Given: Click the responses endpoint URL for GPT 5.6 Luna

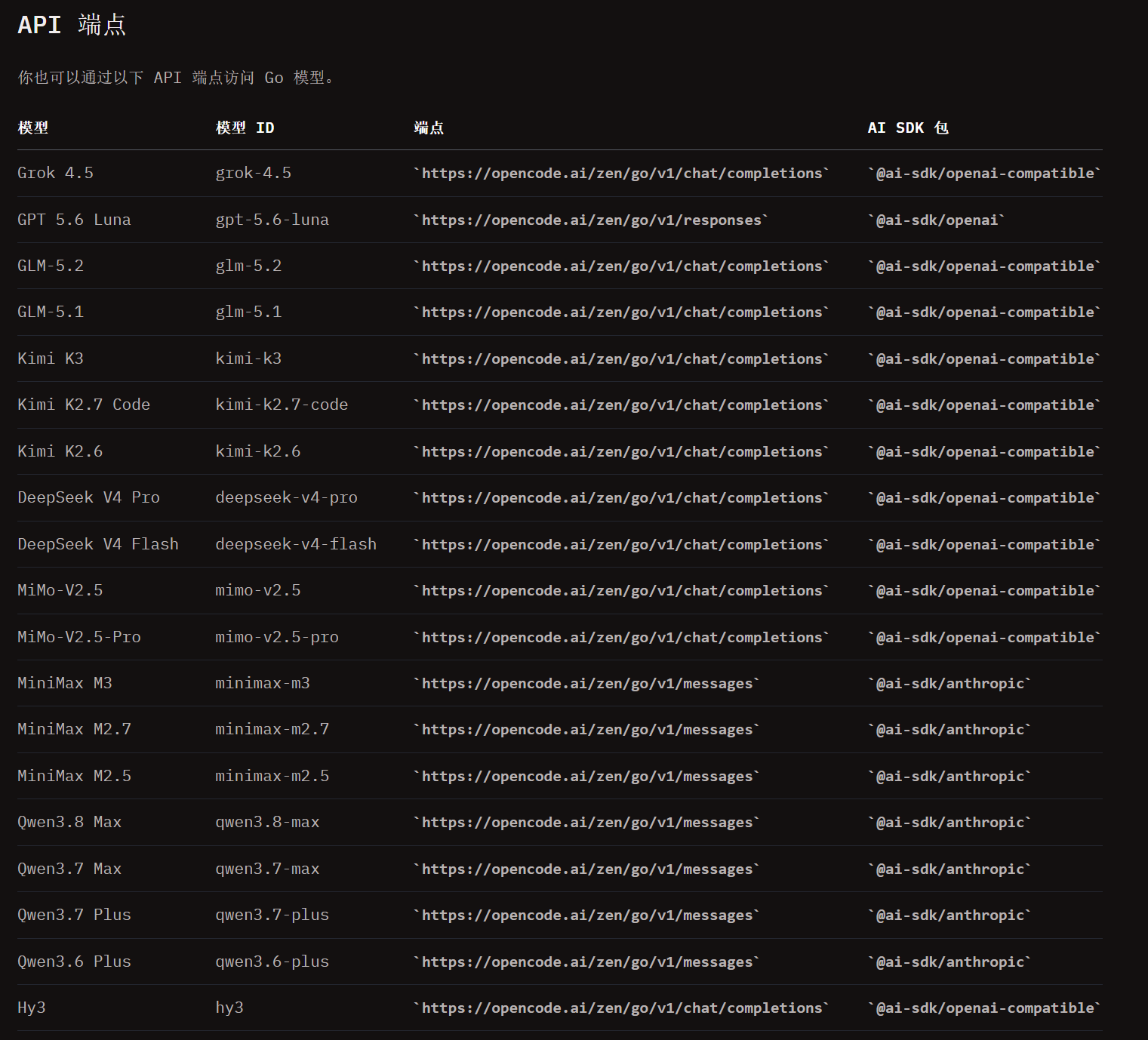Looking at the screenshot, I should [x=591, y=220].
